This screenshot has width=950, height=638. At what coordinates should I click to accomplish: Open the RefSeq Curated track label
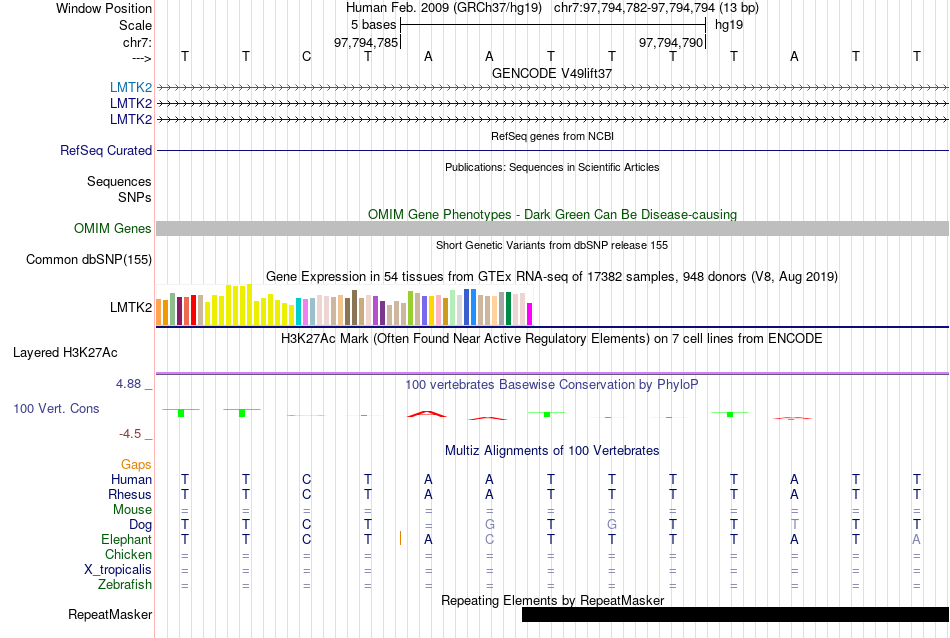tap(105, 150)
